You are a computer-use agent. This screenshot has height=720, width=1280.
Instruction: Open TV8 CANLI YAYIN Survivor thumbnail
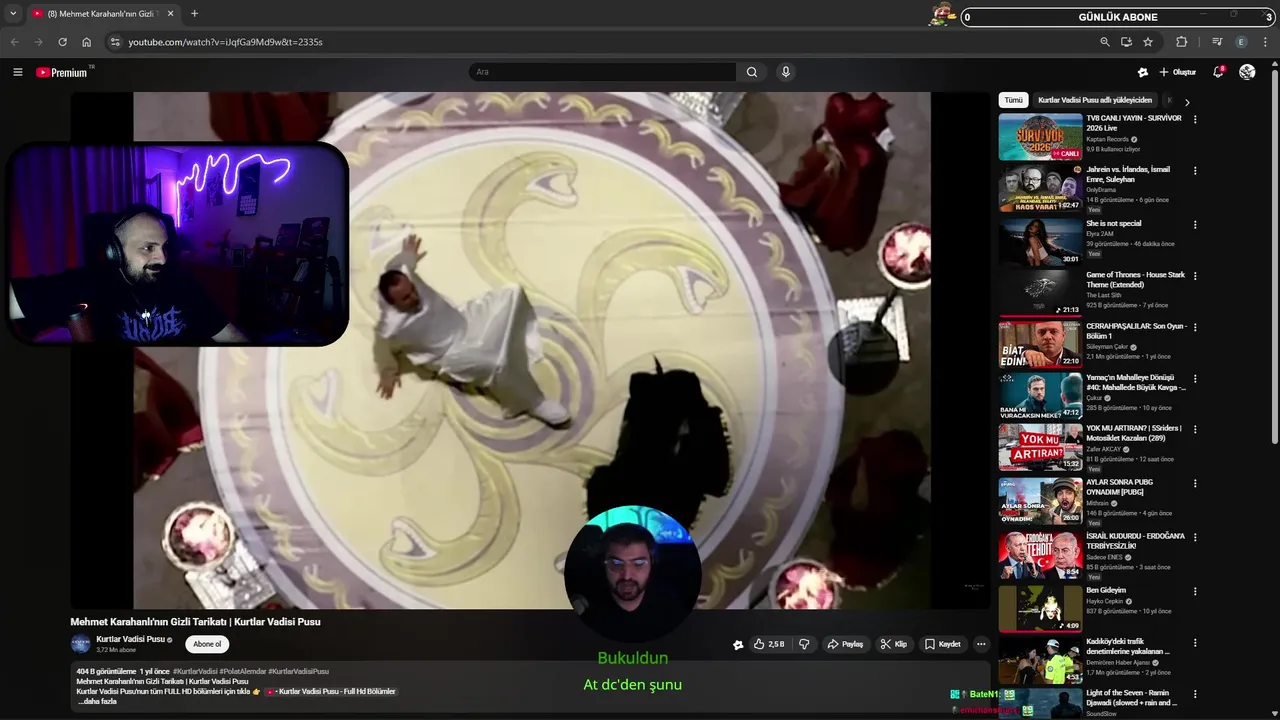(x=1040, y=137)
